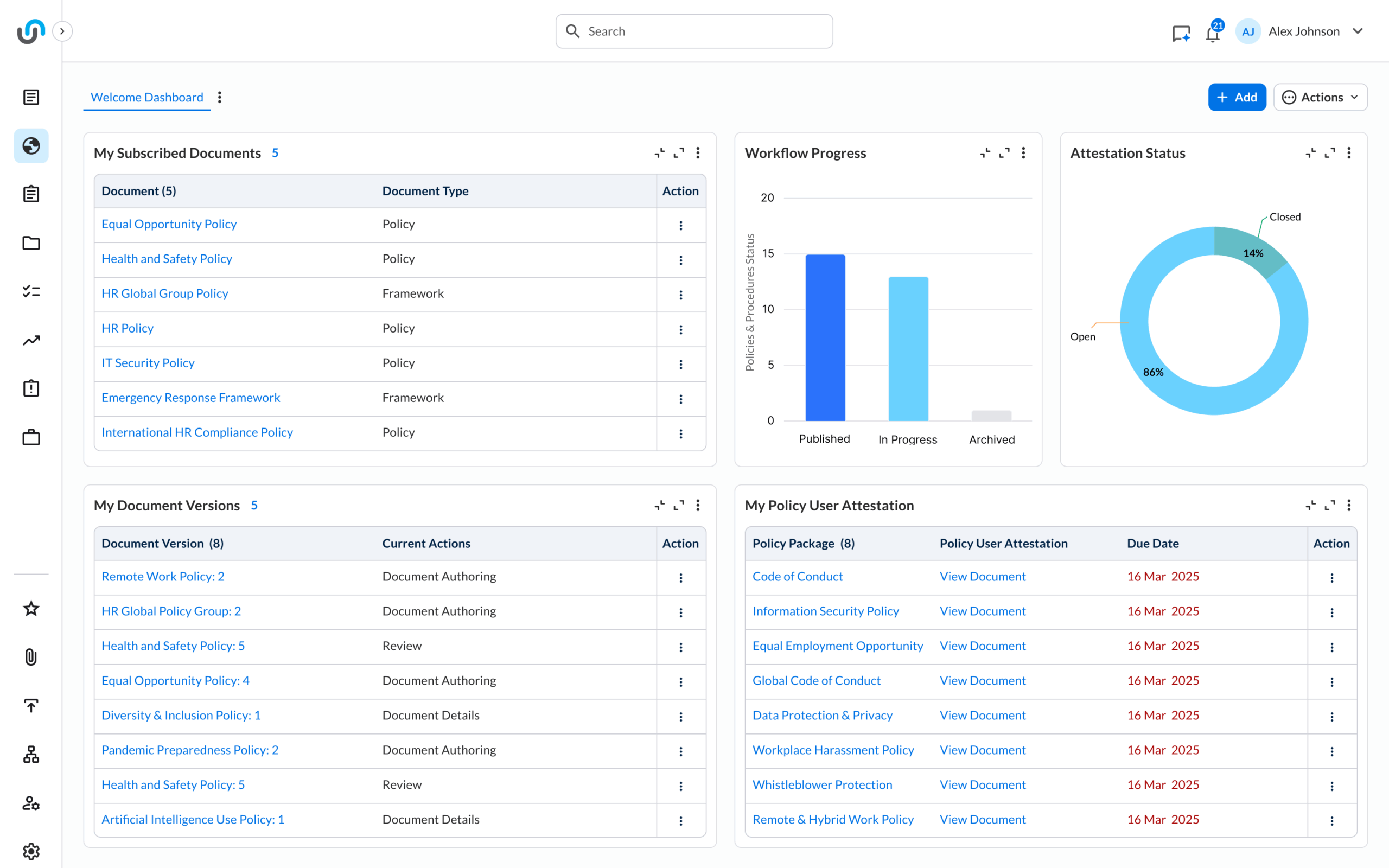This screenshot has height=868, width=1389.
Task: Click the Published bar in chart
Action: [x=825, y=337]
